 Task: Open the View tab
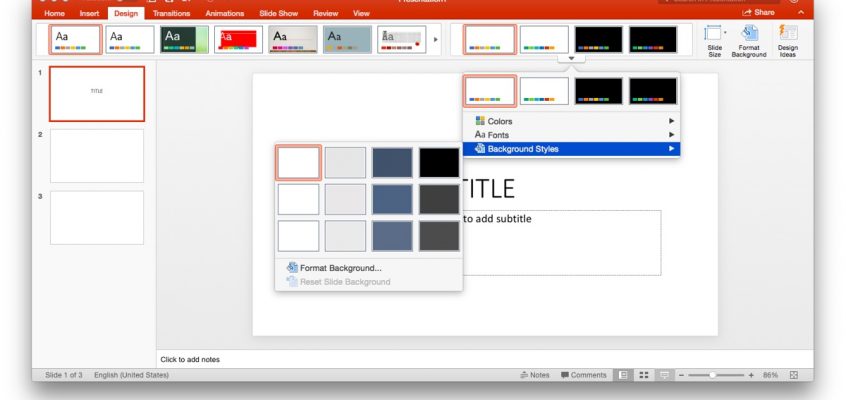click(361, 13)
